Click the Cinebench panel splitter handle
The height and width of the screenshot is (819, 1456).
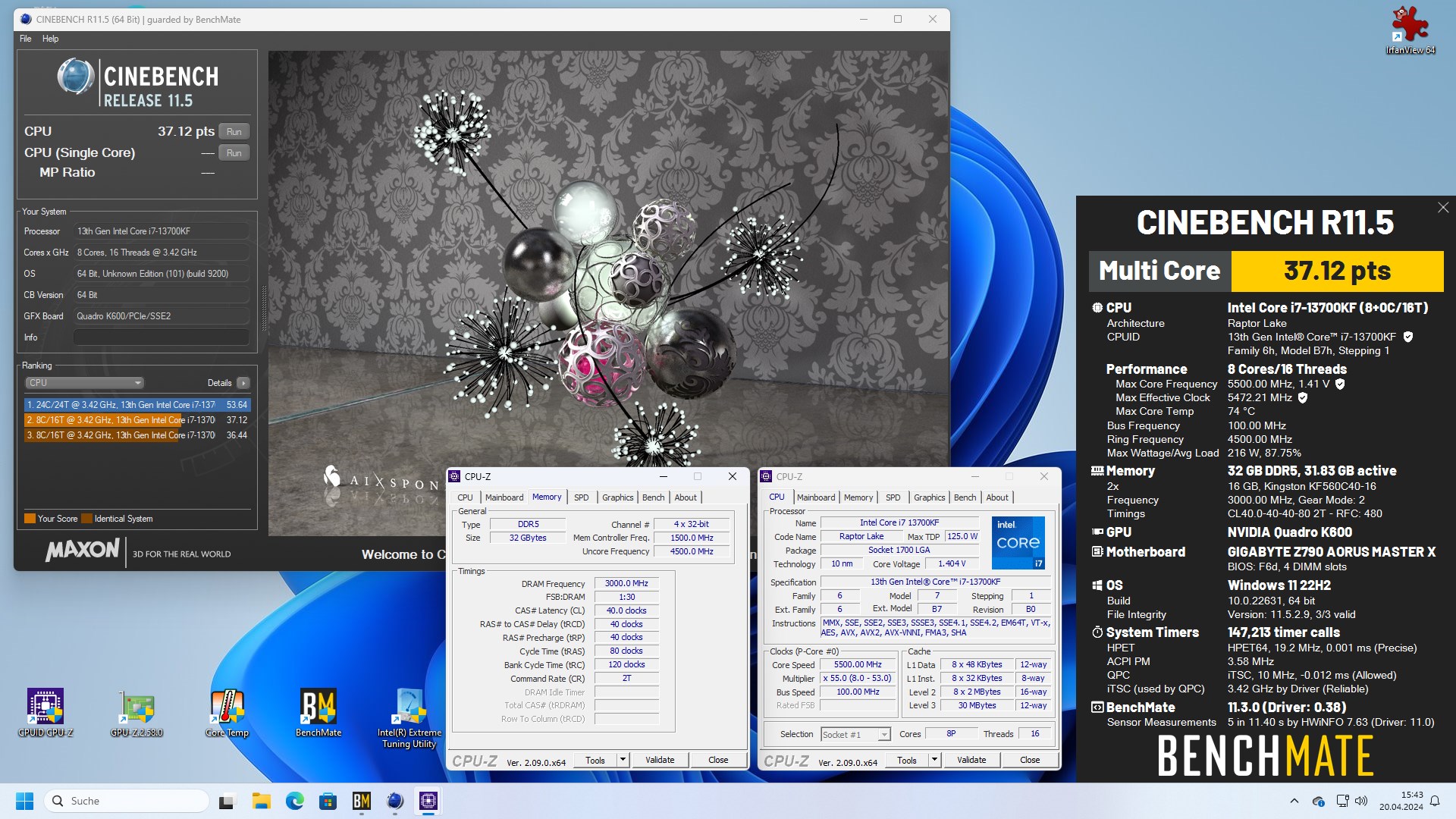click(263, 308)
